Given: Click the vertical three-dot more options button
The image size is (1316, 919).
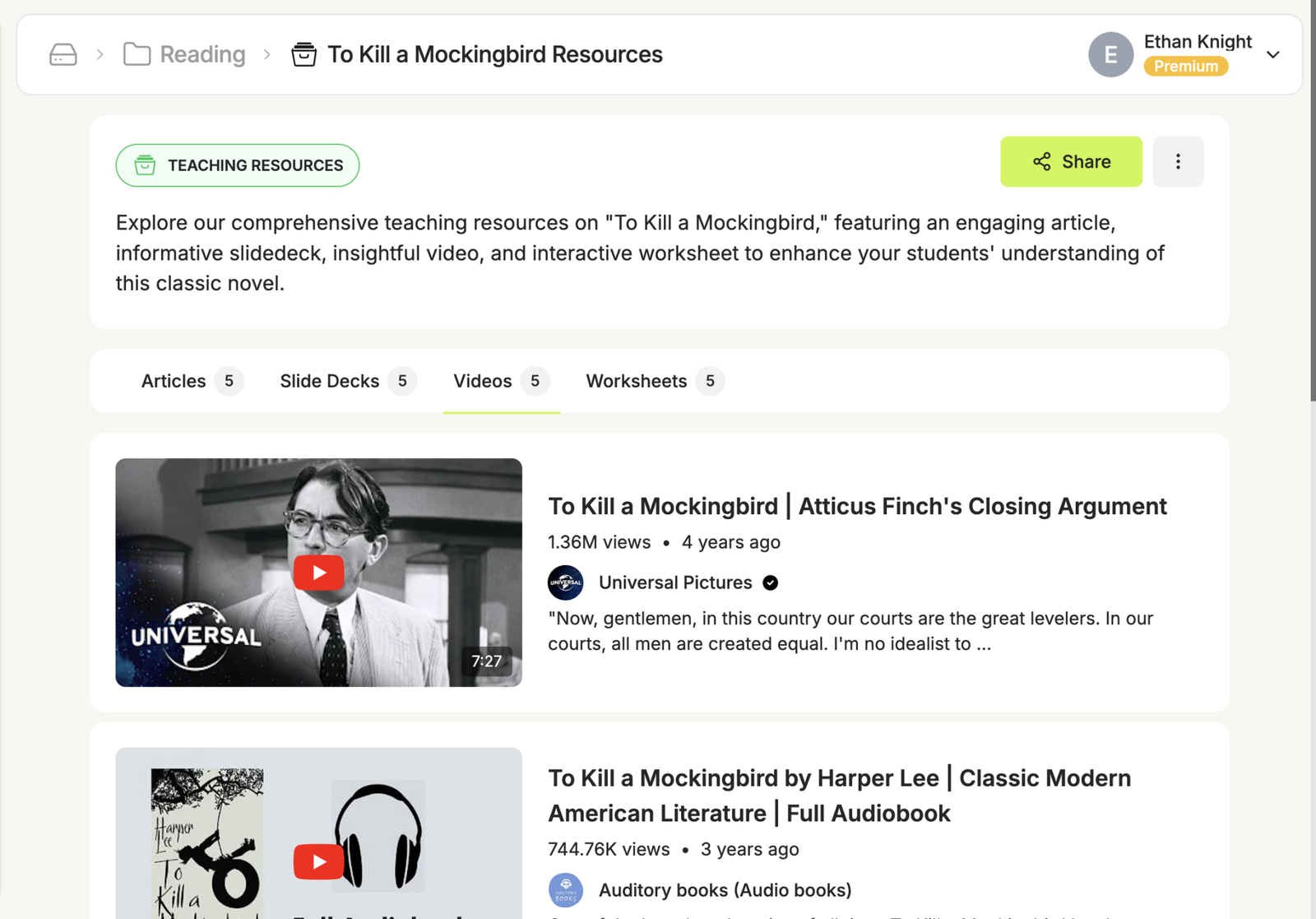Looking at the screenshot, I should 1178,161.
